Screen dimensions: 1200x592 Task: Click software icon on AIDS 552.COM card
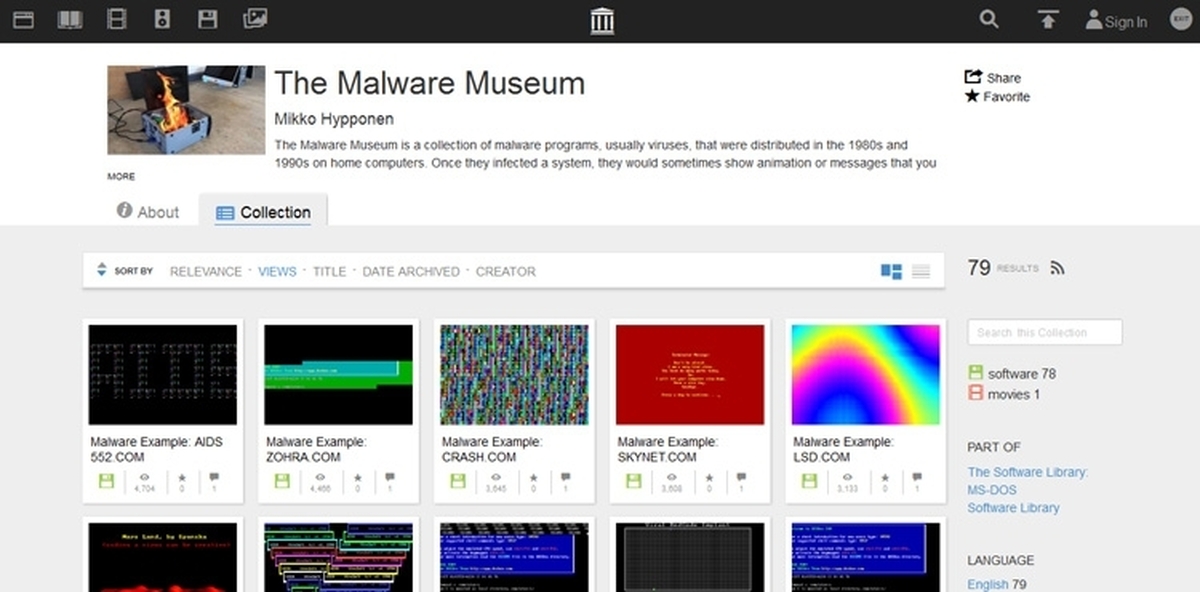click(107, 481)
